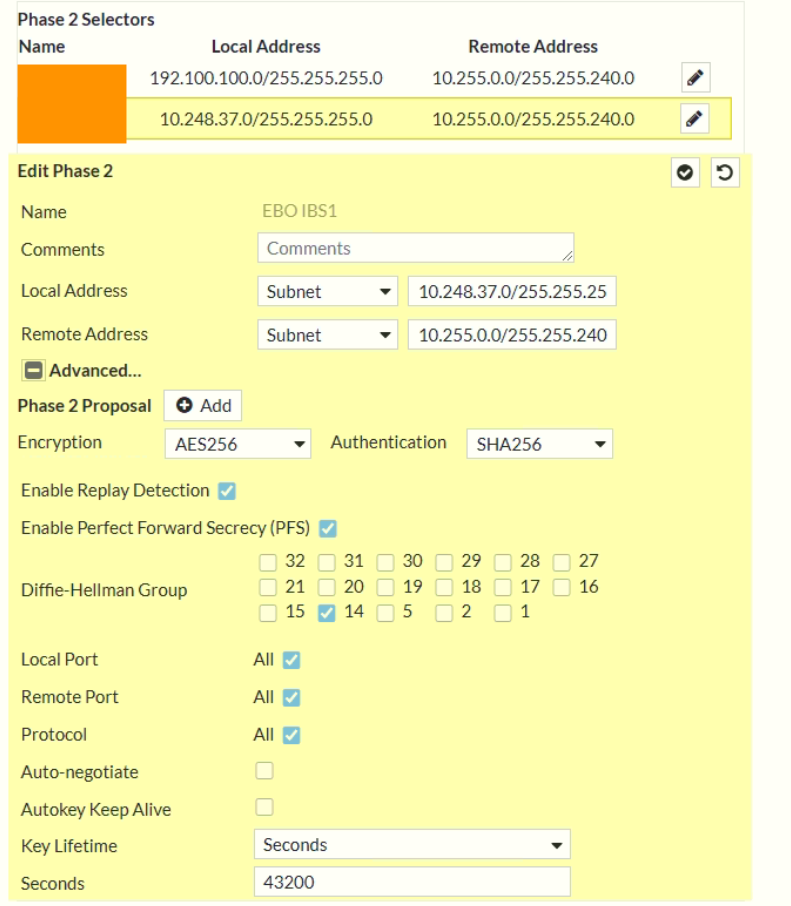Check Diffie-Hellman Group 18
This screenshot has width=791, height=906.
(x=444, y=587)
